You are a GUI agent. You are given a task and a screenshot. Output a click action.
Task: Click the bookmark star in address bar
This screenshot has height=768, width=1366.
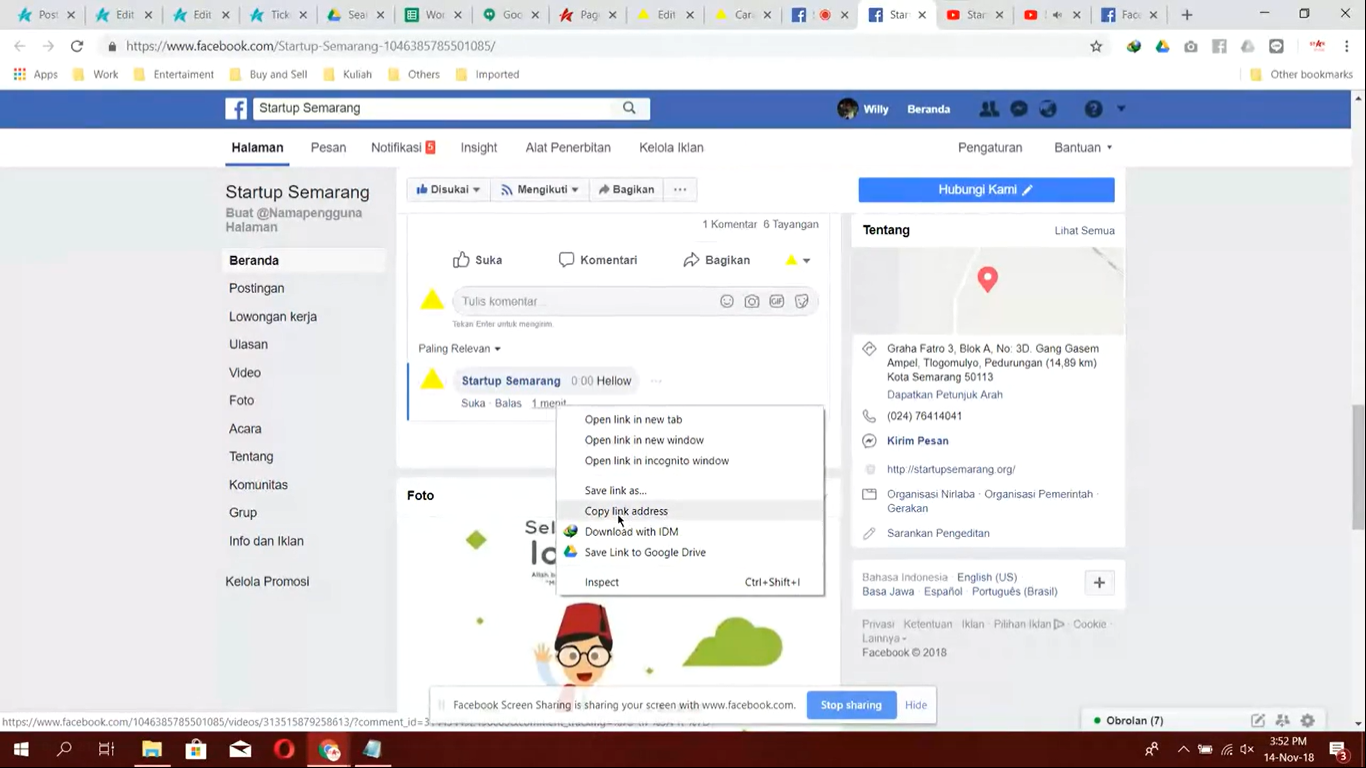(x=1096, y=46)
